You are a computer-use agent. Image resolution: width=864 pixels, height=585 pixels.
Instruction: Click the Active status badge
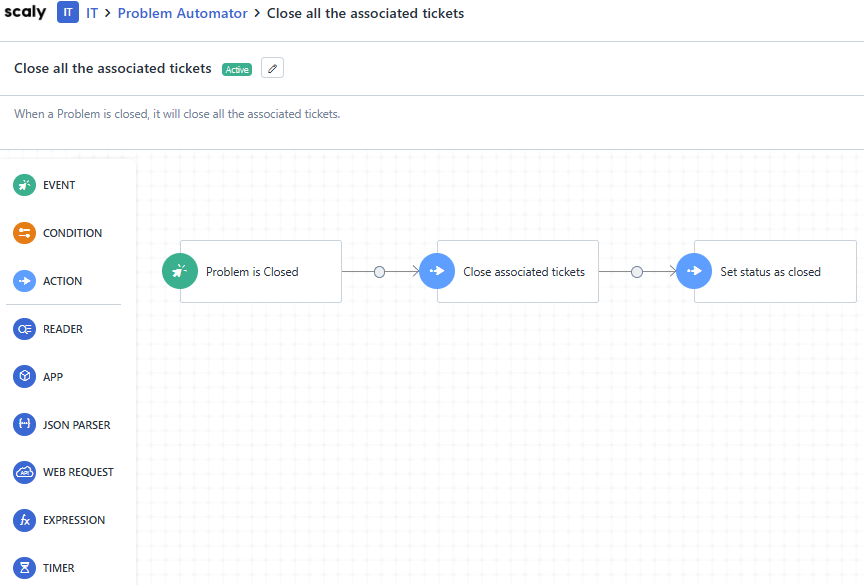click(x=237, y=69)
